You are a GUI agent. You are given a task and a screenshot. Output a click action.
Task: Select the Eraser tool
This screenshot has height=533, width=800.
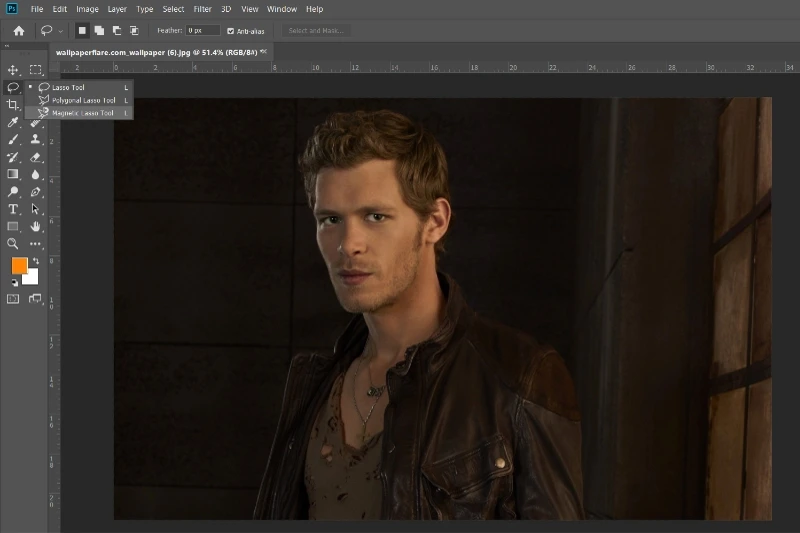pyautogui.click(x=35, y=157)
